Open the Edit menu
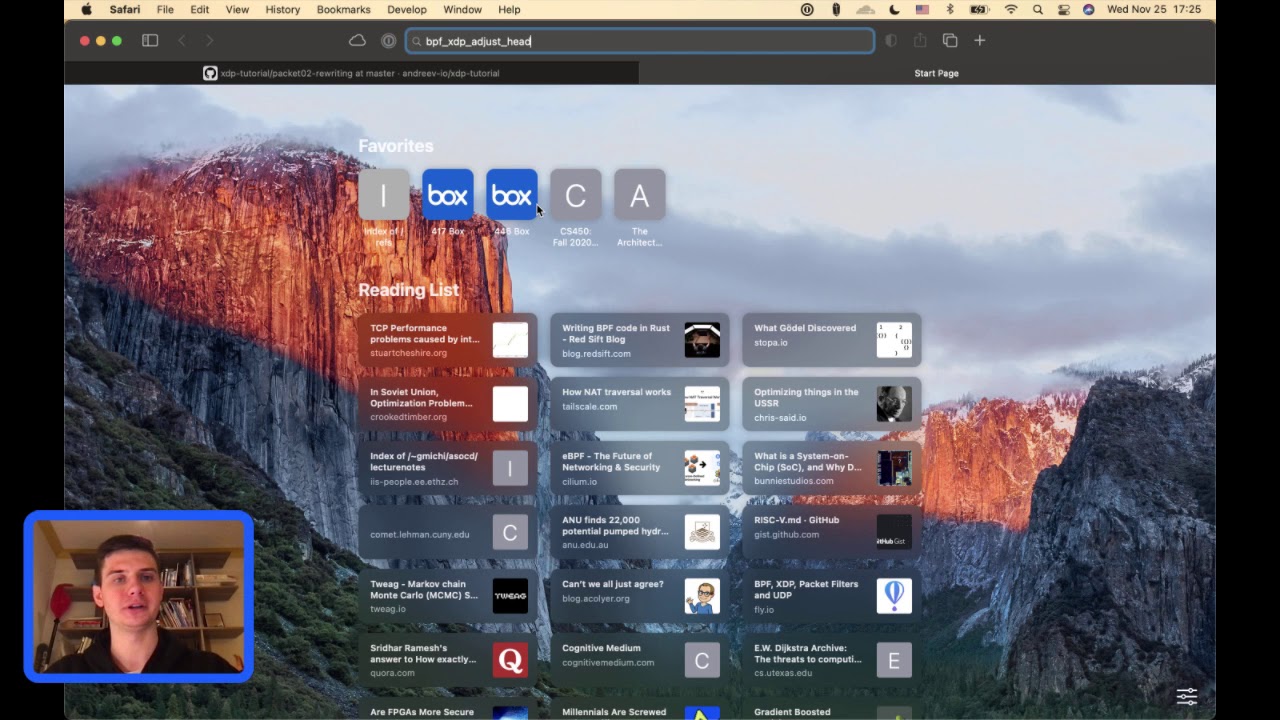This screenshot has height=720, width=1280. pos(200,9)
